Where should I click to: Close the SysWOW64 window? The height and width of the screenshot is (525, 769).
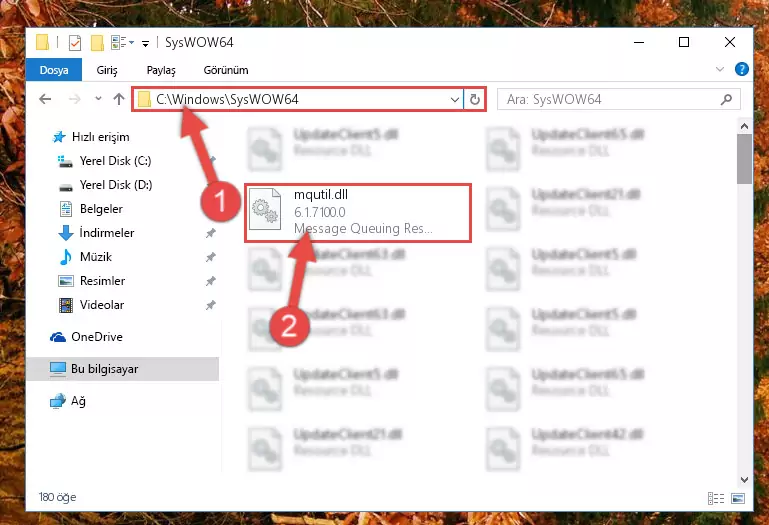(x=729, y=42)
